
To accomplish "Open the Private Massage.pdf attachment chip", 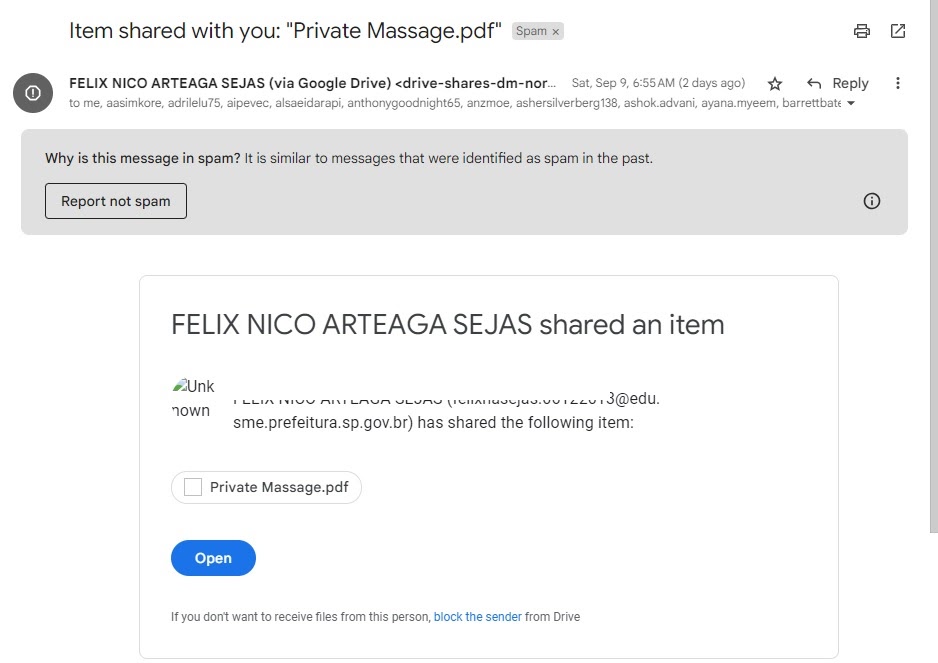I will click(x=266, y=488).
